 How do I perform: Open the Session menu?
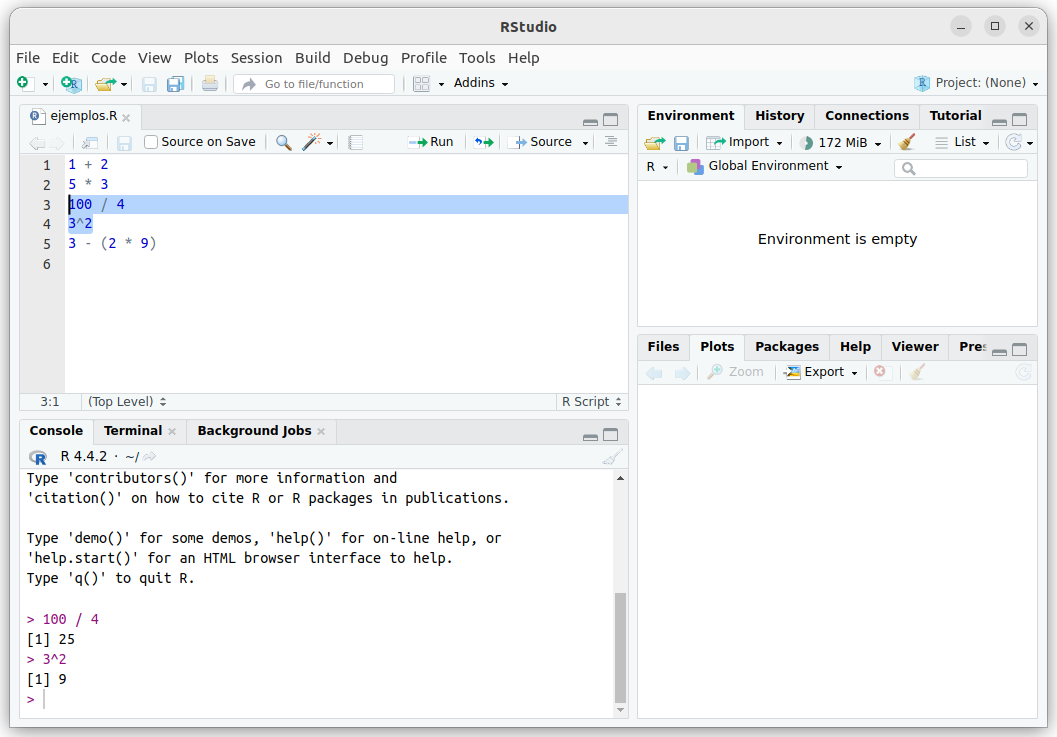pyautogui.click(x=256, y=58)
